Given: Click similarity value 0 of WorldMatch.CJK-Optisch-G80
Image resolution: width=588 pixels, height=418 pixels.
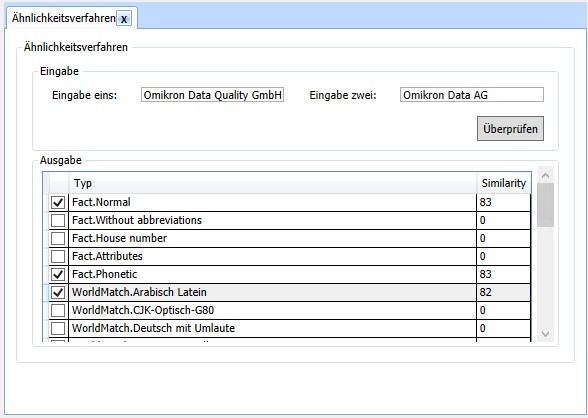Looking at the screenshot, I should (483, 310).
